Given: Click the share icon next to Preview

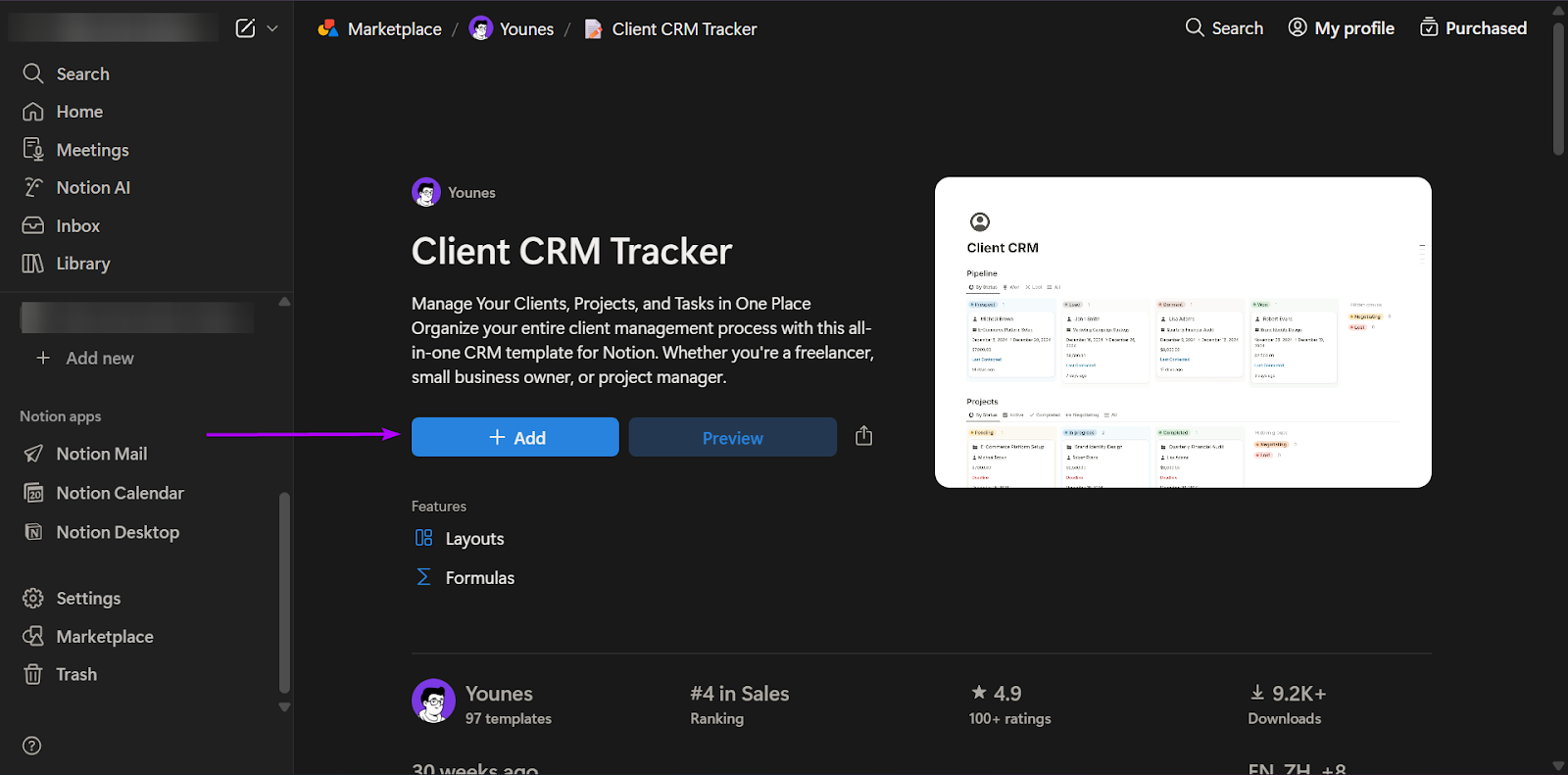Looking at the screenshot, I should pyautogui.click(x=863, y=436).
